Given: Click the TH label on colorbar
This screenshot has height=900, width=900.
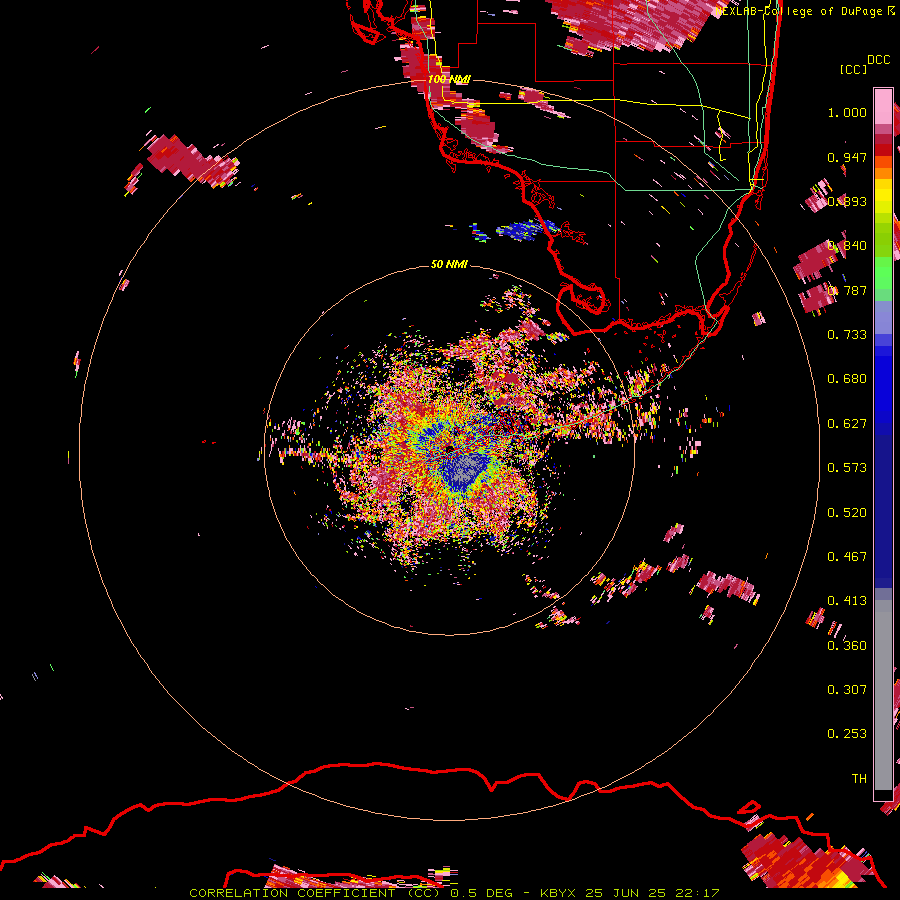Looking at the screenshot, I should [859, 779].
